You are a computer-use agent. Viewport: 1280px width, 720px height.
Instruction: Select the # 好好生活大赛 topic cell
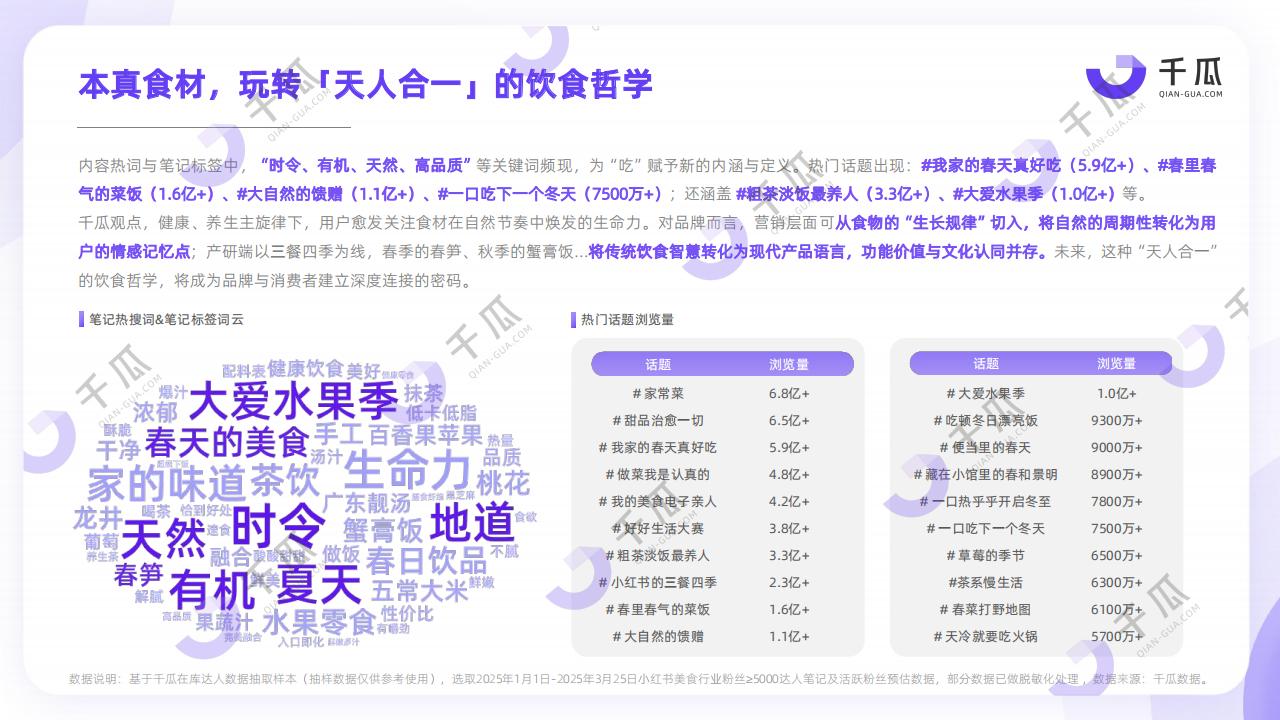click(658, 529)
